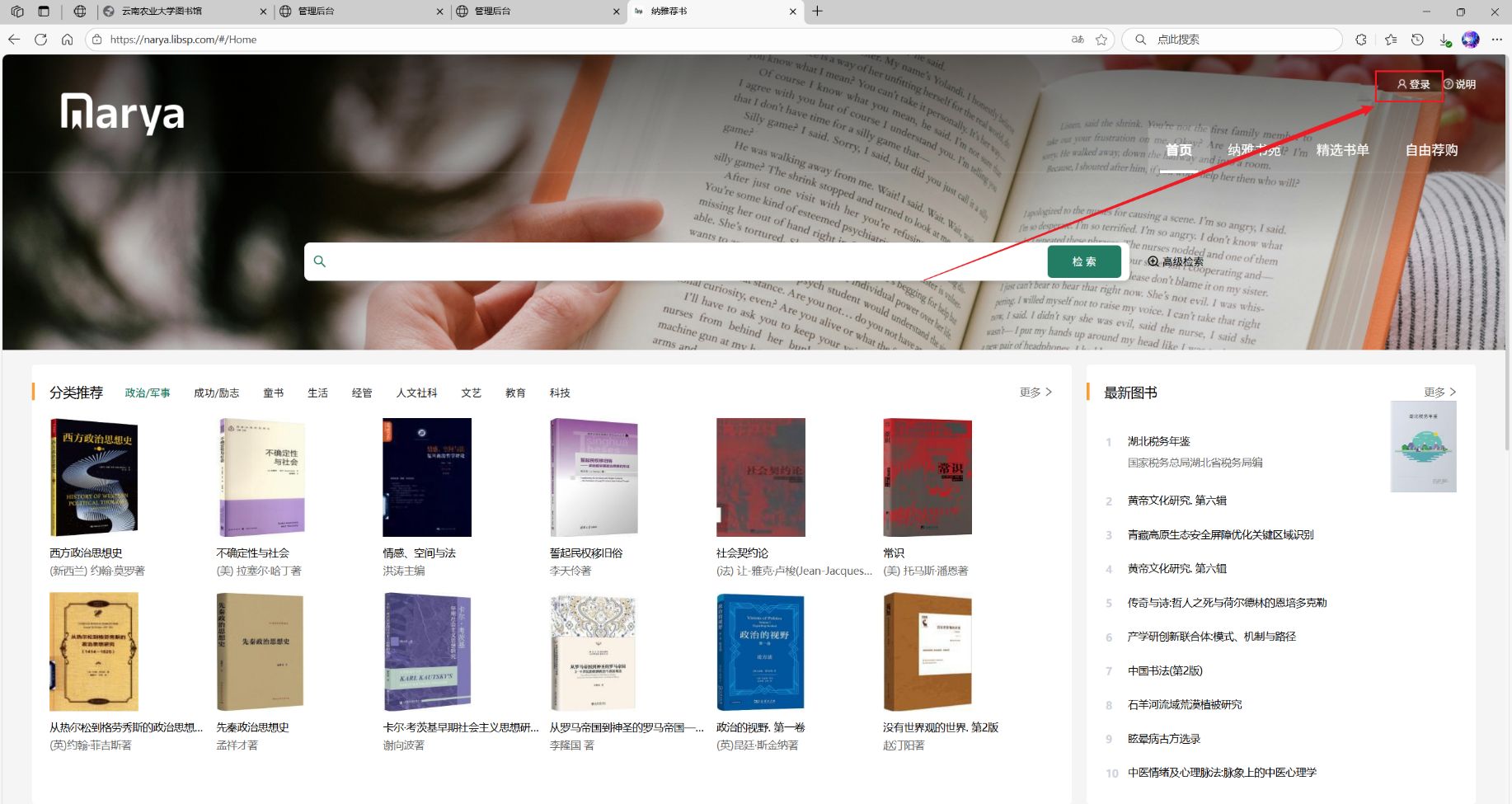This screenshot has width=1512, height=804.
Task: Open the browser settings ellipsis menu
Action: tap(1497, 40)
